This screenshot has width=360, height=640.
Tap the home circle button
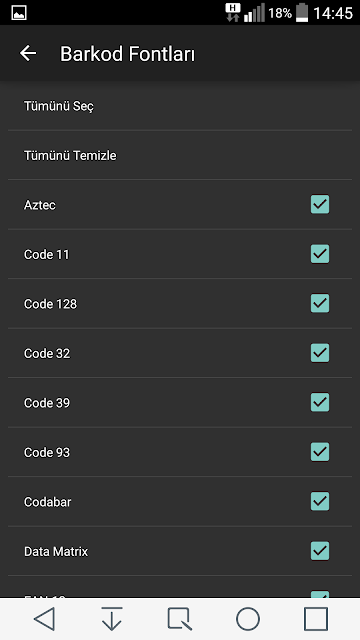click(248, 619)
